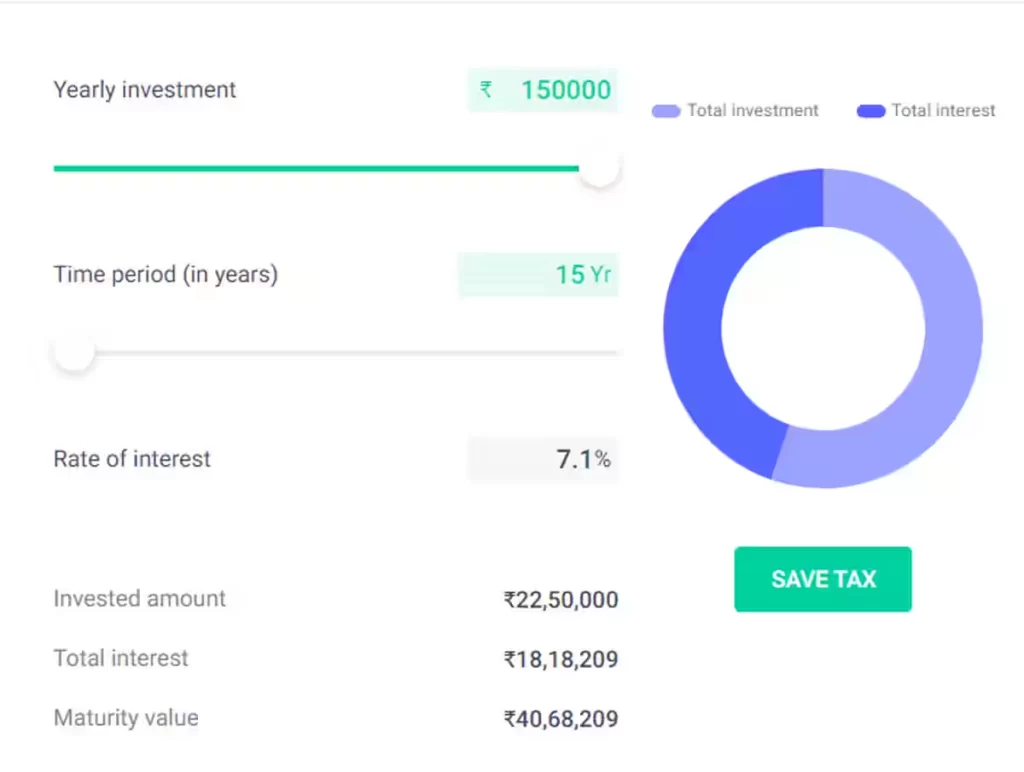Click the rupee symbol in investment field
Screen dimensions: 1024x772
click(x=486, y=89)
